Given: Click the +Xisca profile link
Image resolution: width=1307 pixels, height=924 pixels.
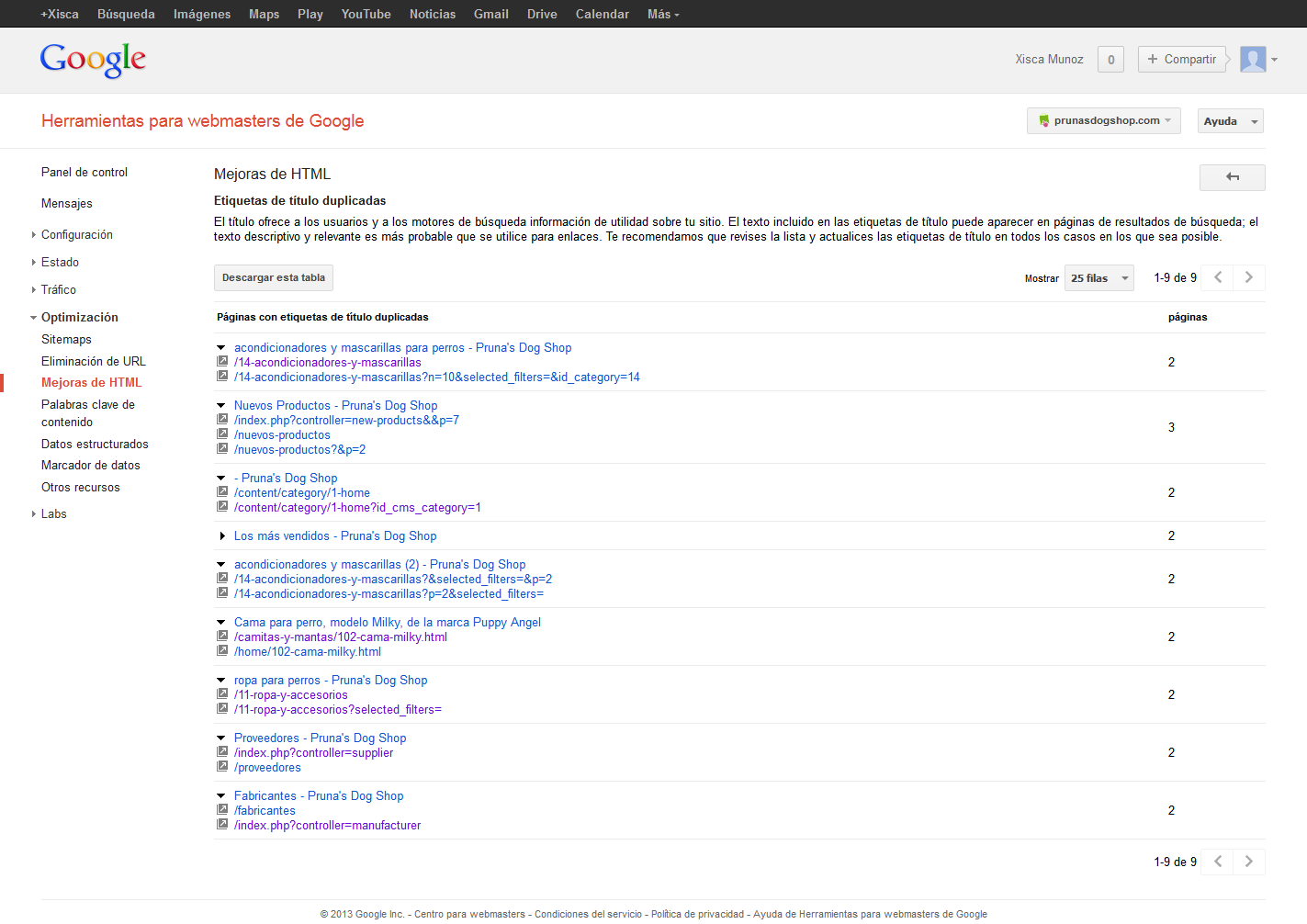Looking at the screenshot, I should pos(60,14).
